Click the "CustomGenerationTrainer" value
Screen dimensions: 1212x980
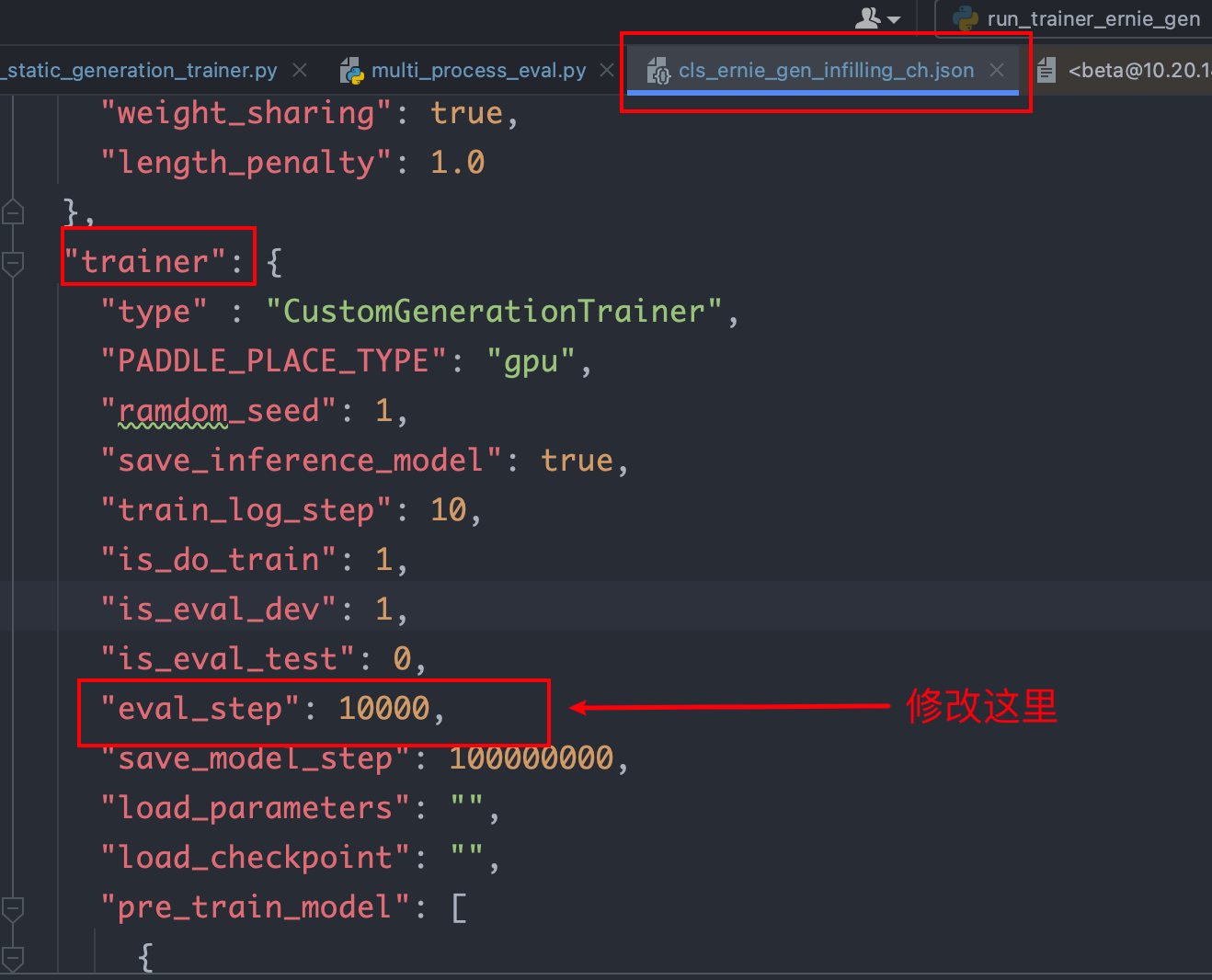[494, 312]
